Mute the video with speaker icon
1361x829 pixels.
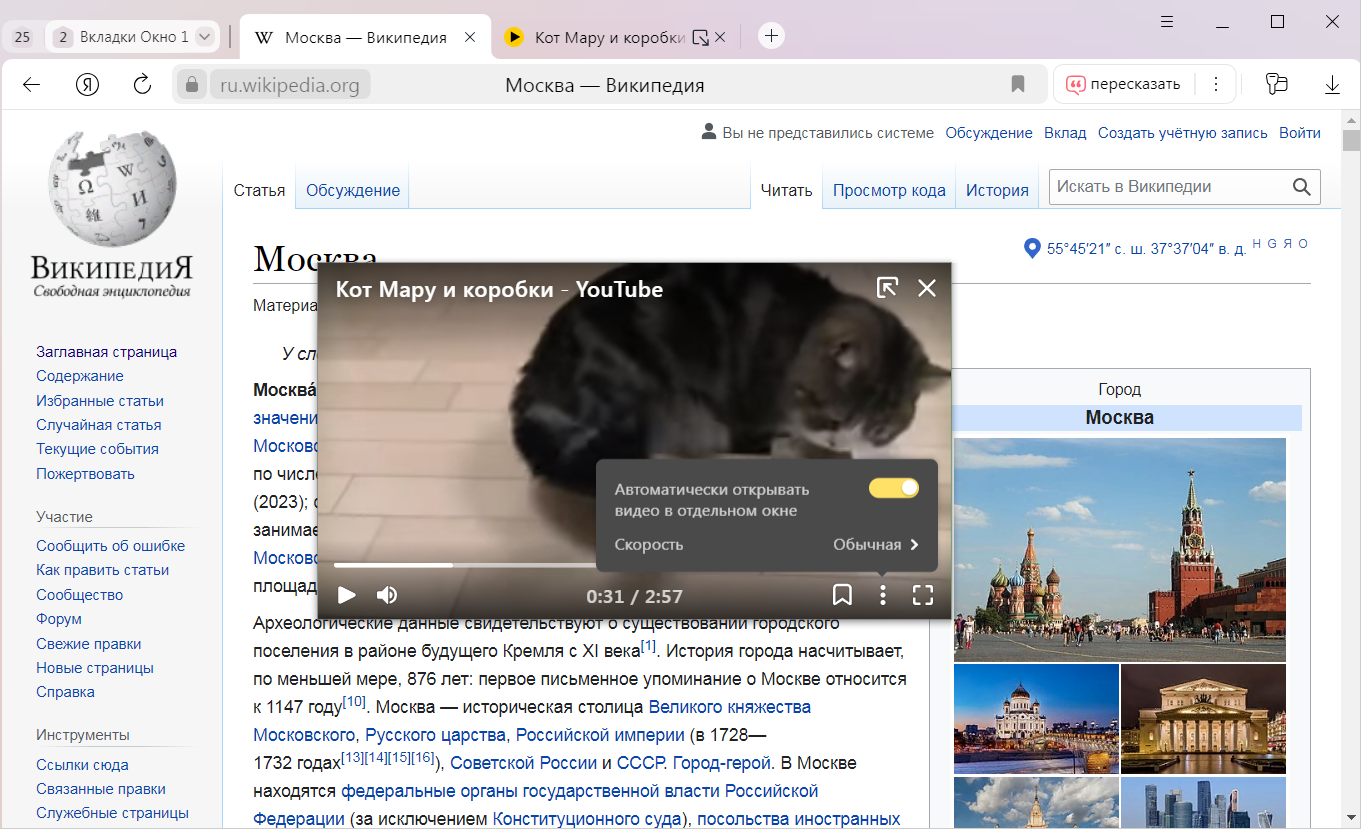coord(387,596)
